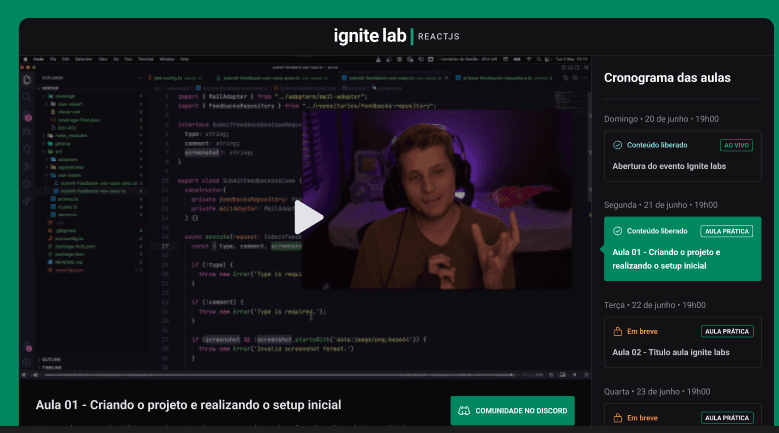Viewport: 779px width, 433px height.
Task: Click the 'Segunda • 21 de junho • 19h00' date text
Action: [x=661, y=205]
